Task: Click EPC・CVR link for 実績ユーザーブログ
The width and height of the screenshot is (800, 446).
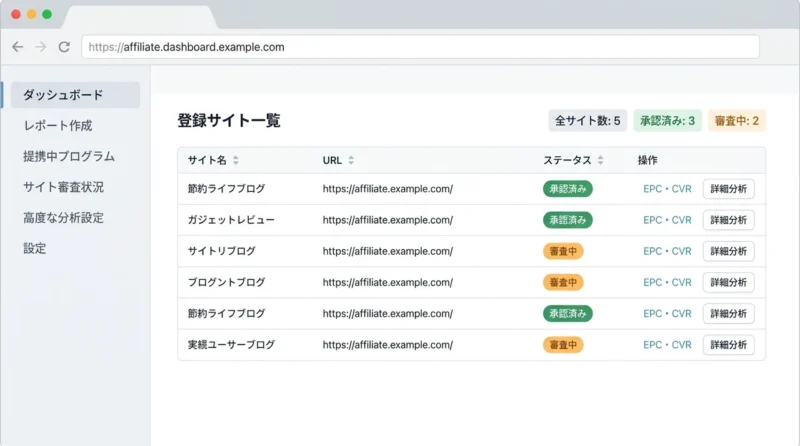Action: click(x=667, y=345)
